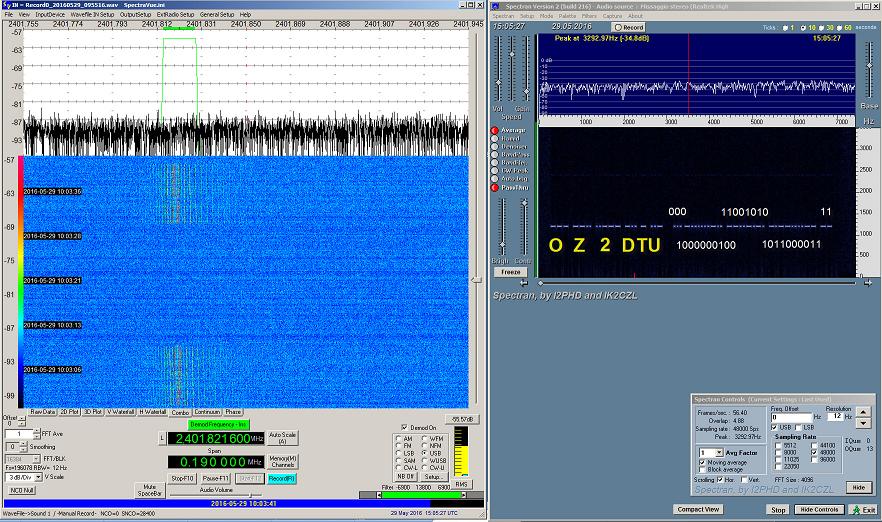Check the 44100 sampling rate box
Screen dimensions: 882x522
[x=815, y=445]
